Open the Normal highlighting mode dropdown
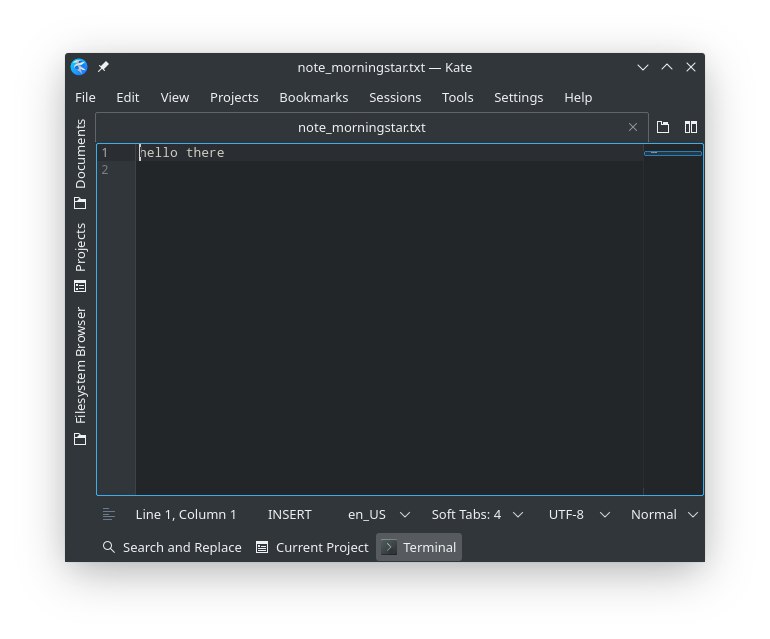 (x=664, y=514)
